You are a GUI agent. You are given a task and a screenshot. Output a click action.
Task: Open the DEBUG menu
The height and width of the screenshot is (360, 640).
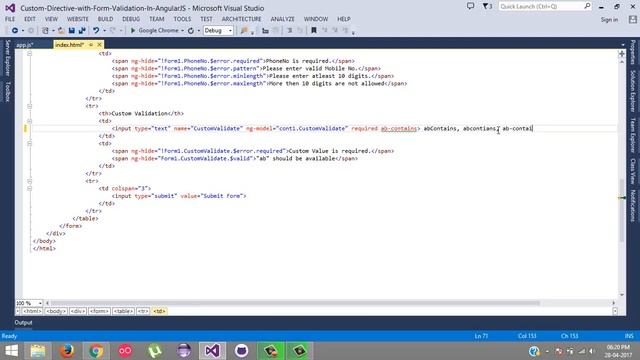click(131, 19)
